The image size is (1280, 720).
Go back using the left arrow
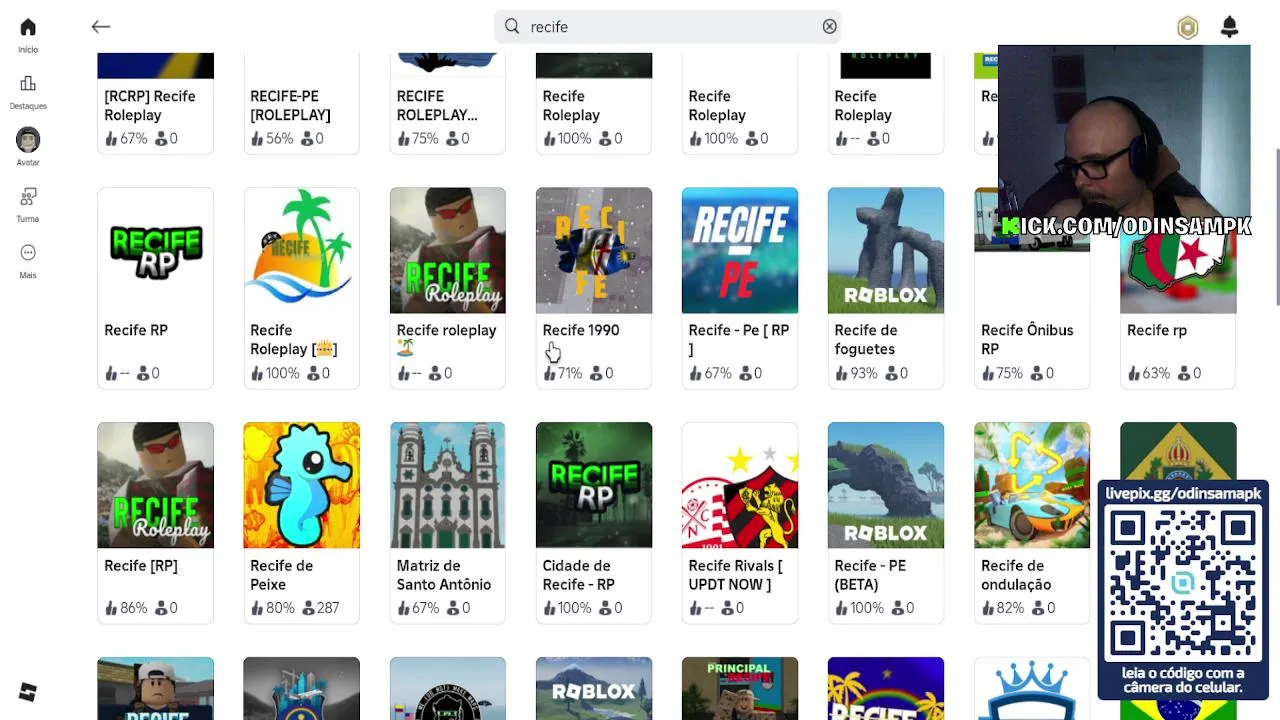pyautogui.click(x=101, y=27)
